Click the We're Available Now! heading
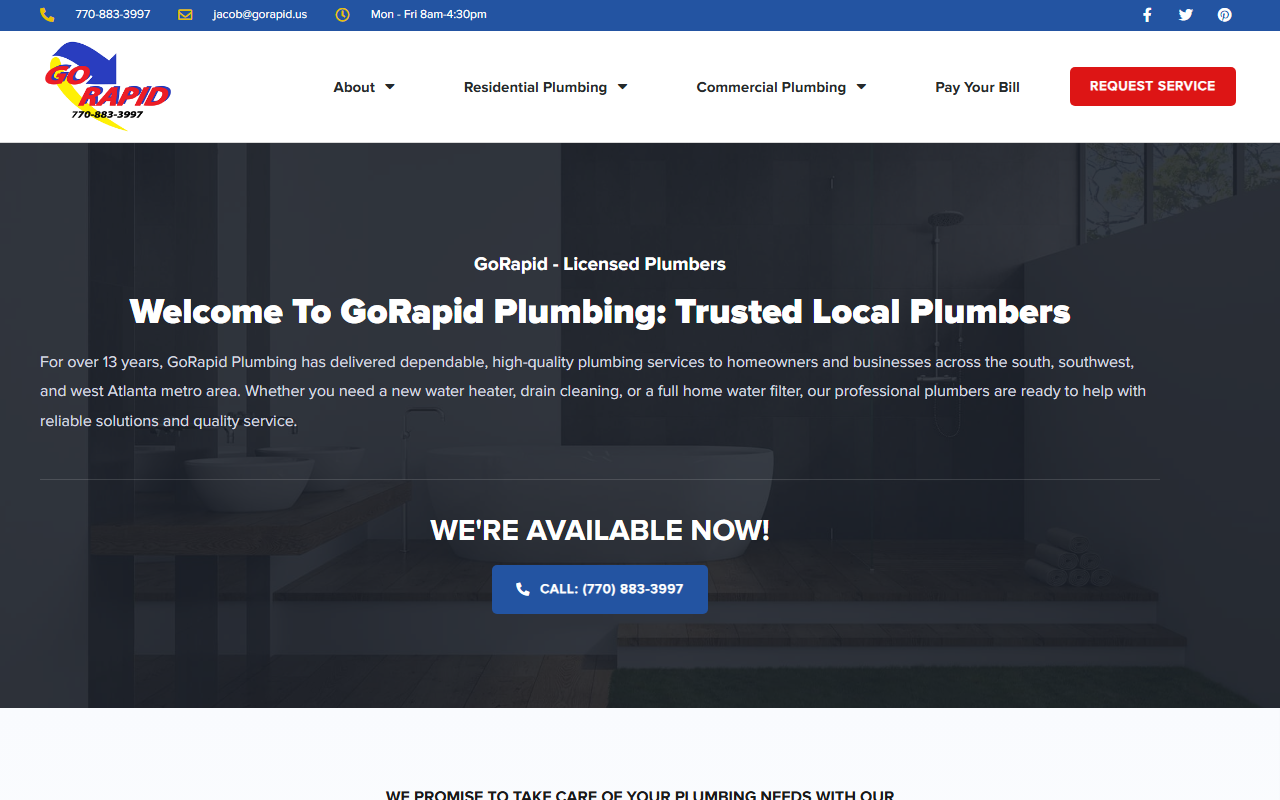The height and width of the screenshot is (800, 1280). coord(600,530)
